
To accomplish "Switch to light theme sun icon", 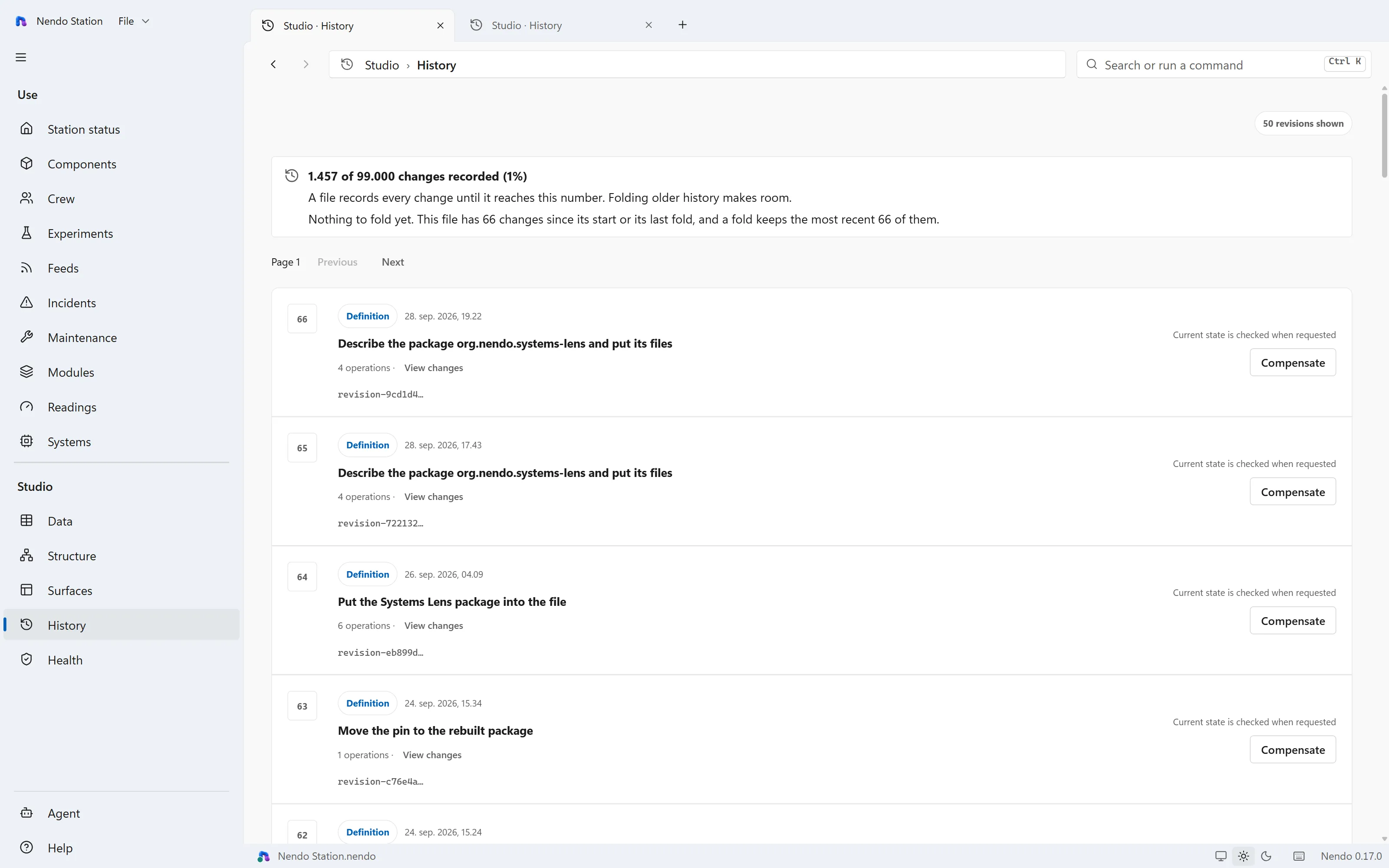I will click(x=1243, y=856).
